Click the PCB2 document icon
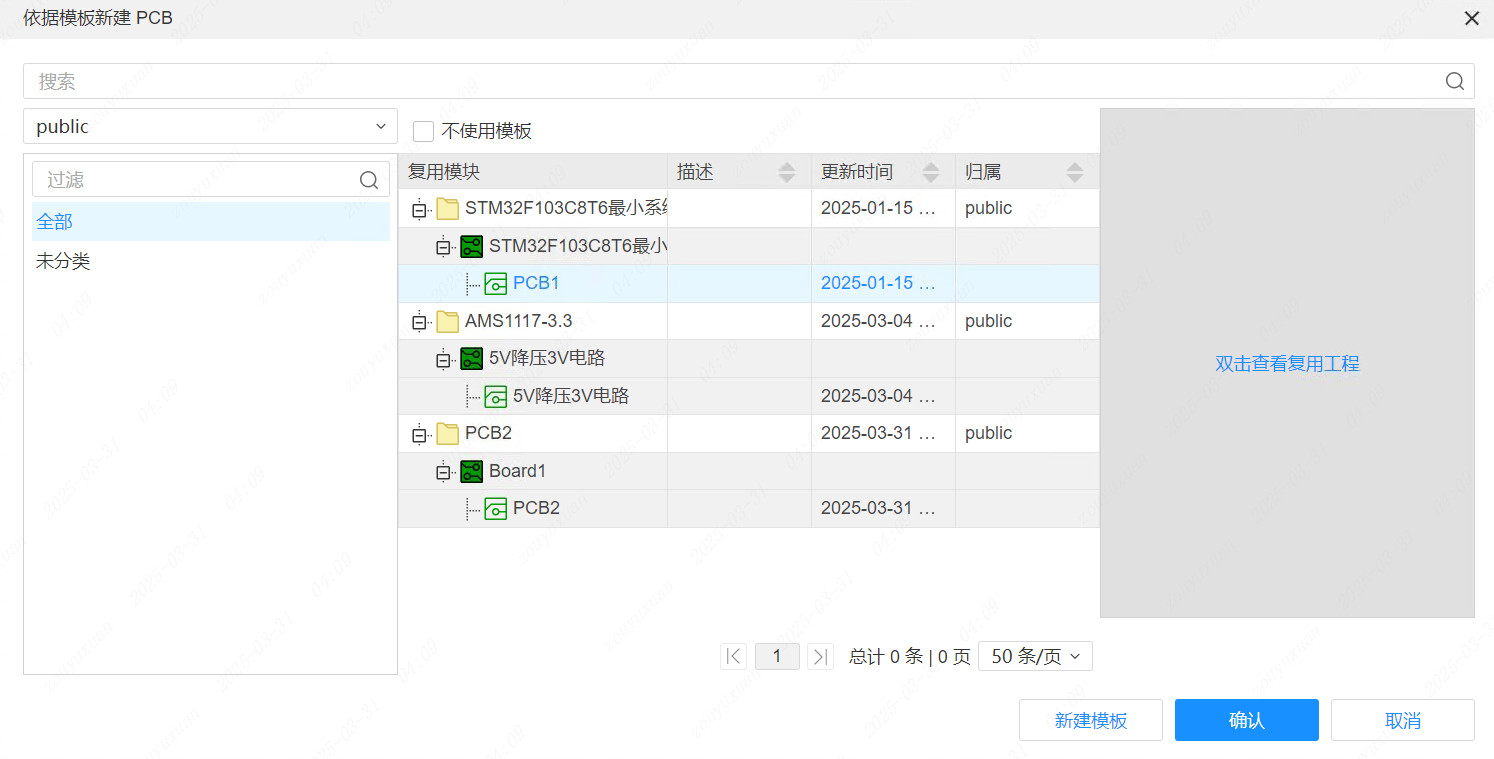 pos(496,508)
